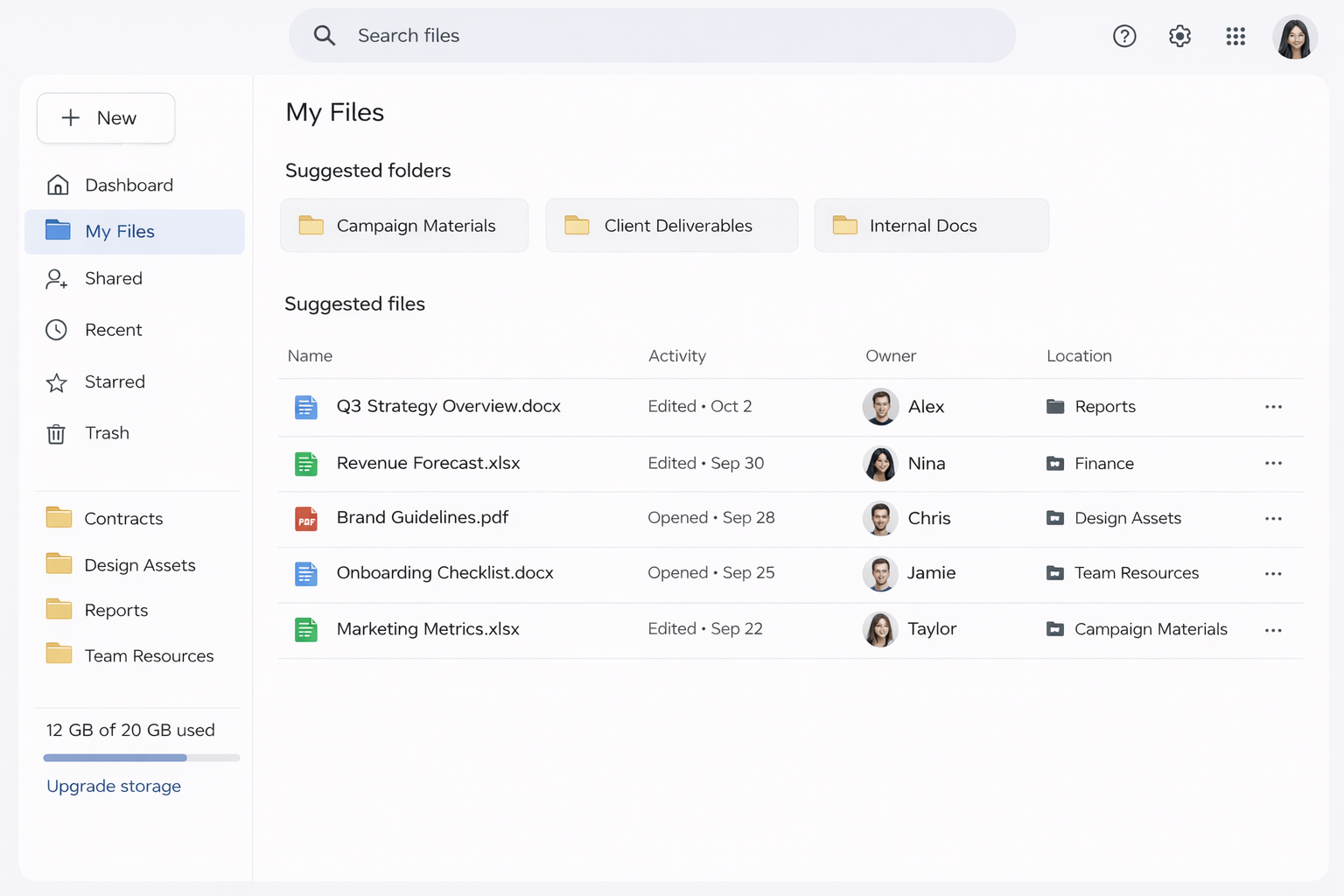
Task: Click the storage usage progress bar
Action: pos(141,758)
